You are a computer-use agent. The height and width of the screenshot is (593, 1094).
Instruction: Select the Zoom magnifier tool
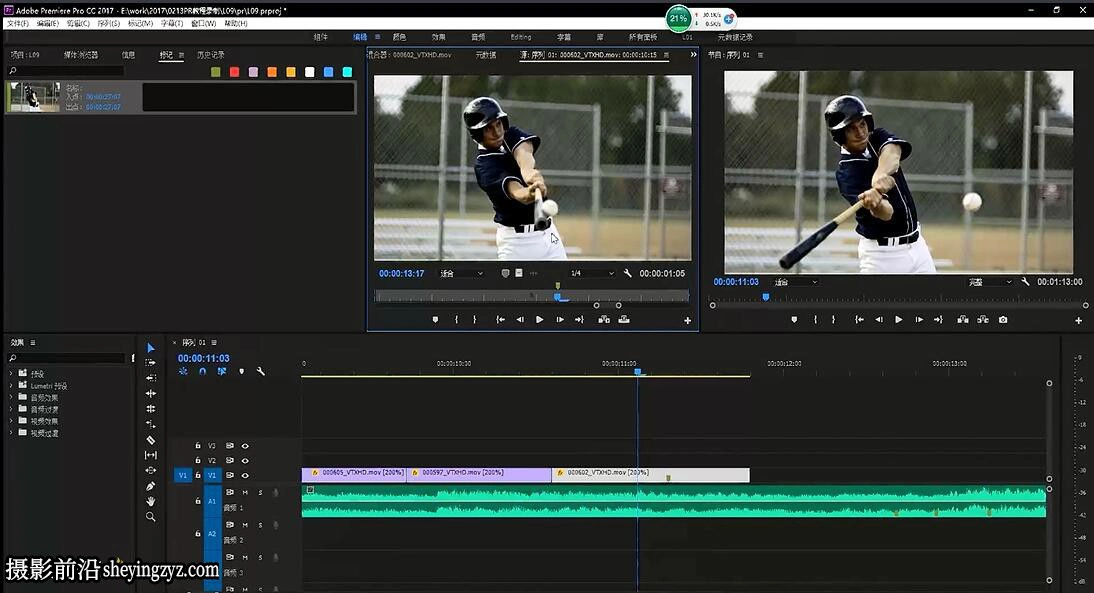(x=151, y=517)
